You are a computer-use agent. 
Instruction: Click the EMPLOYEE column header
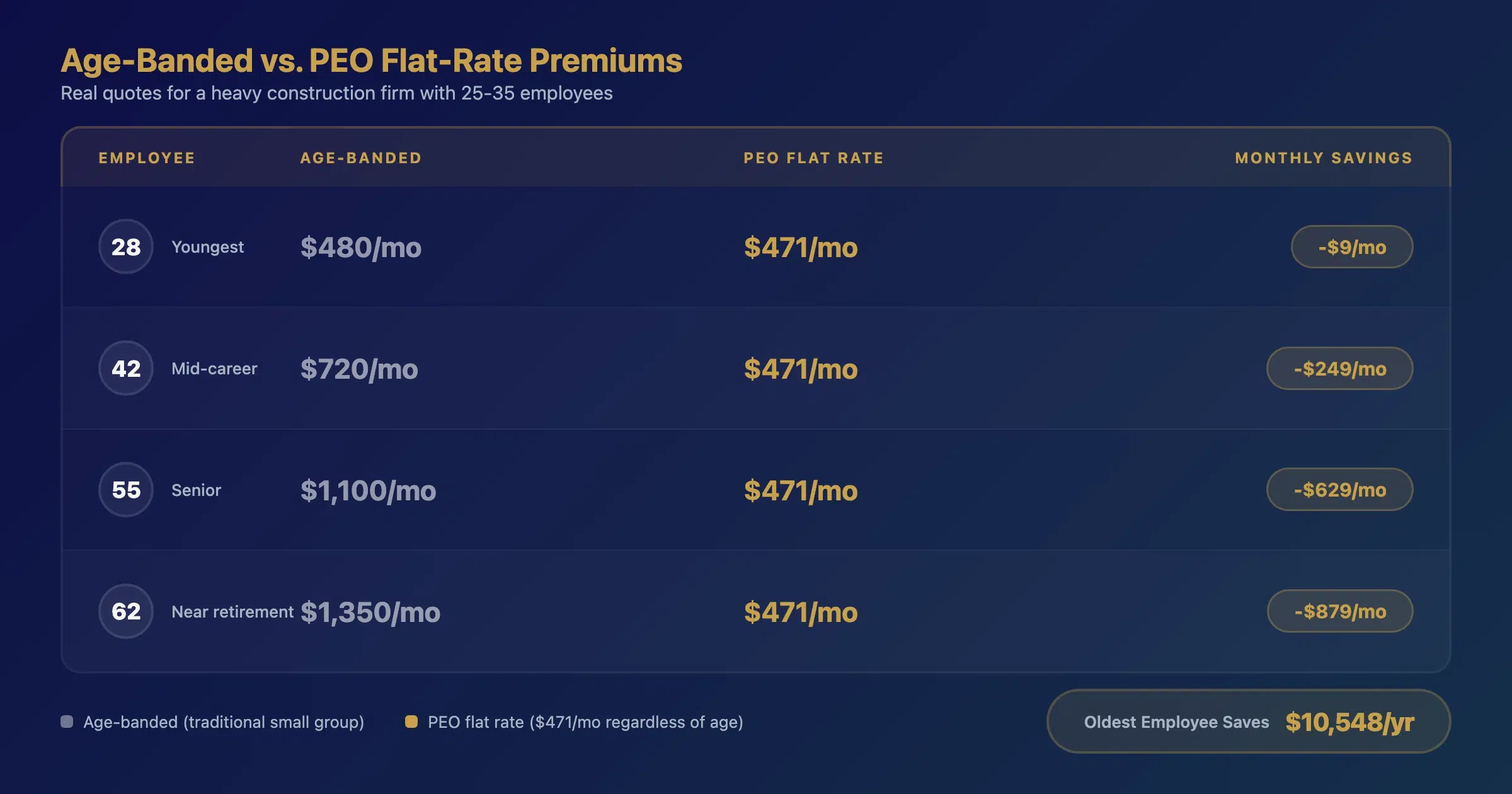coord(147,158)
